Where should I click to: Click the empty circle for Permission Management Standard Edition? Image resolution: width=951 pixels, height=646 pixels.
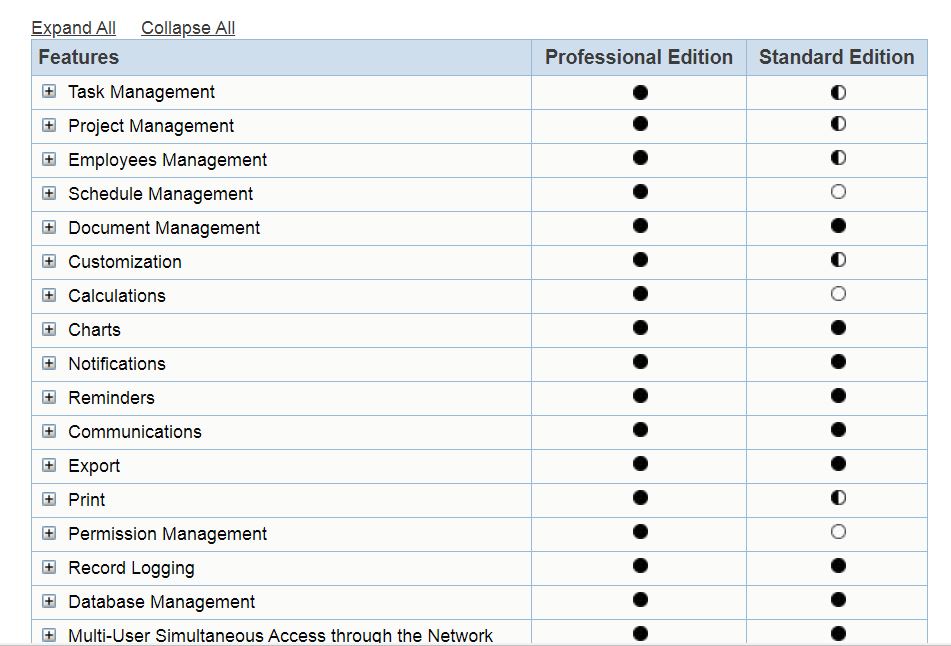pyautogui.click(x=836, y=533)
